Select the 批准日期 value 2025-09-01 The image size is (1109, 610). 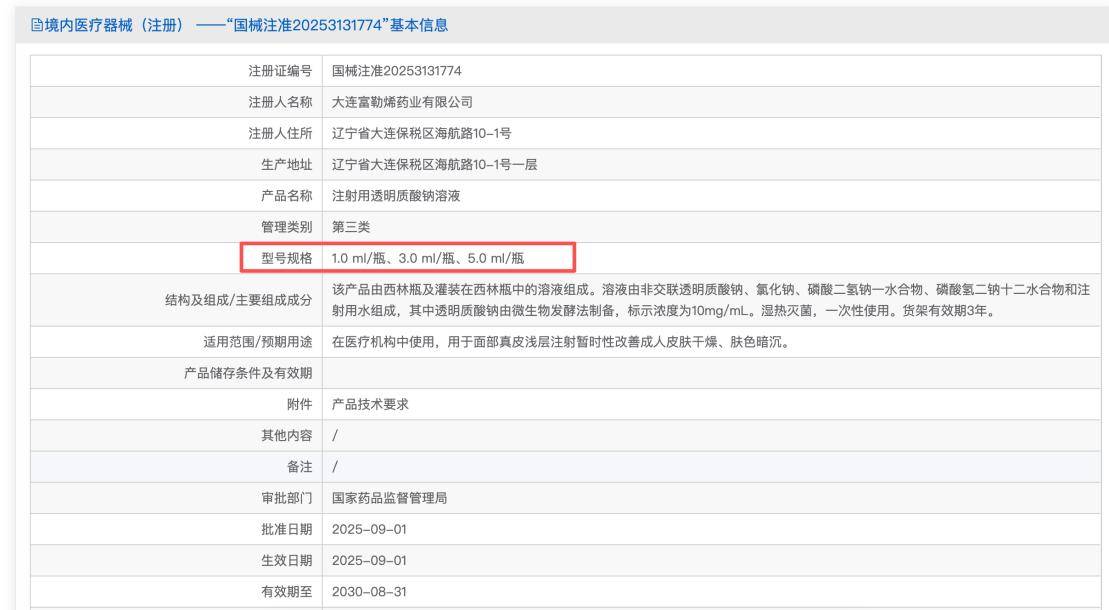click(x=369, y=529)
